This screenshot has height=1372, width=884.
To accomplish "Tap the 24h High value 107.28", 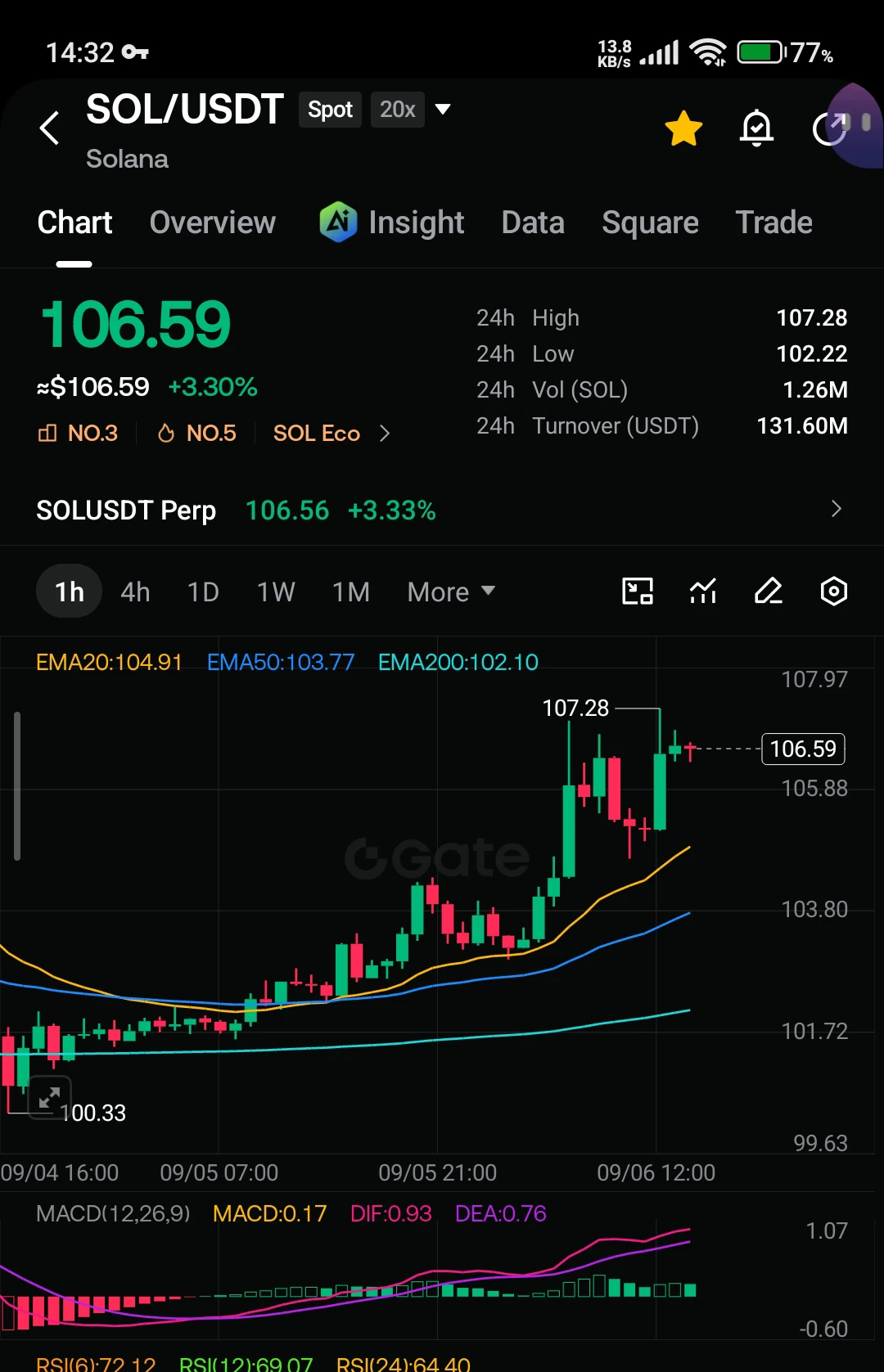I will coord(811,317).
